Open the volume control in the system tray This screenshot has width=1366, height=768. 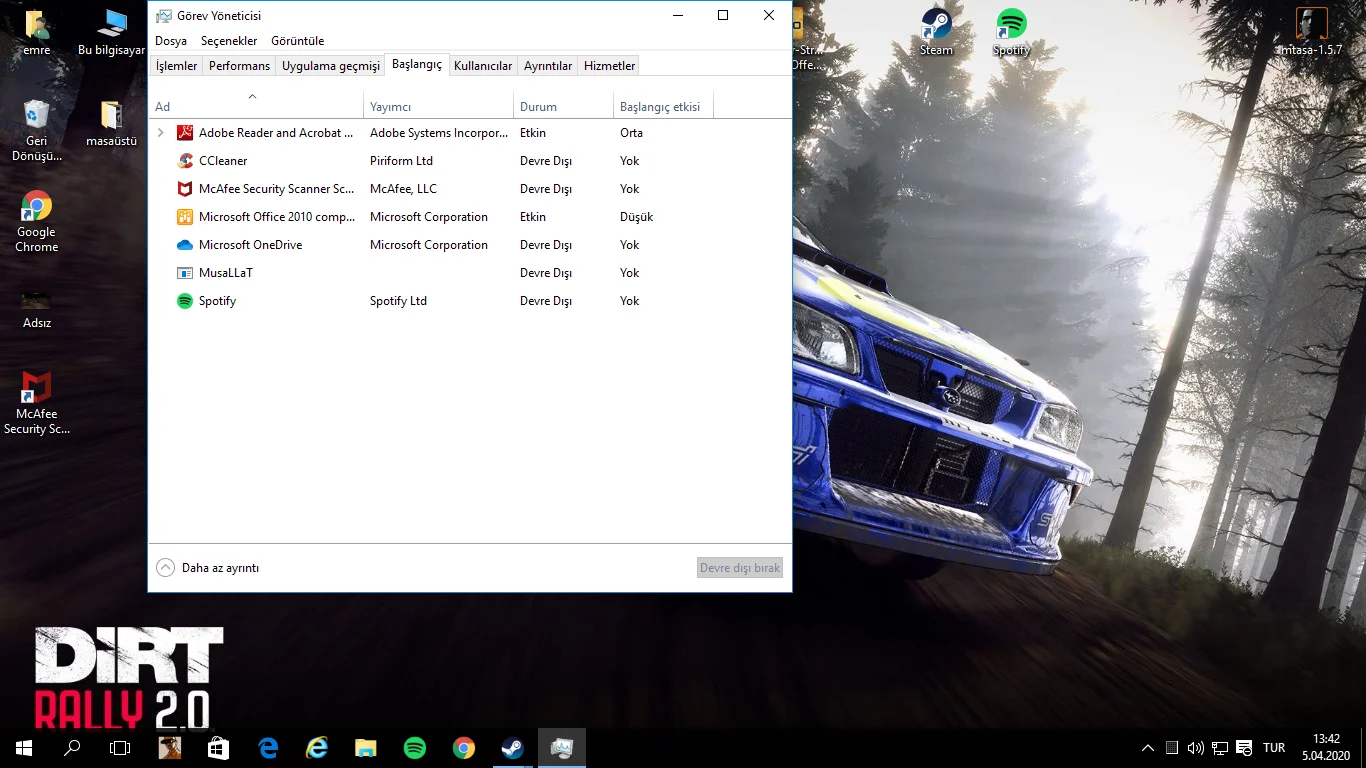coord(1196,748)
